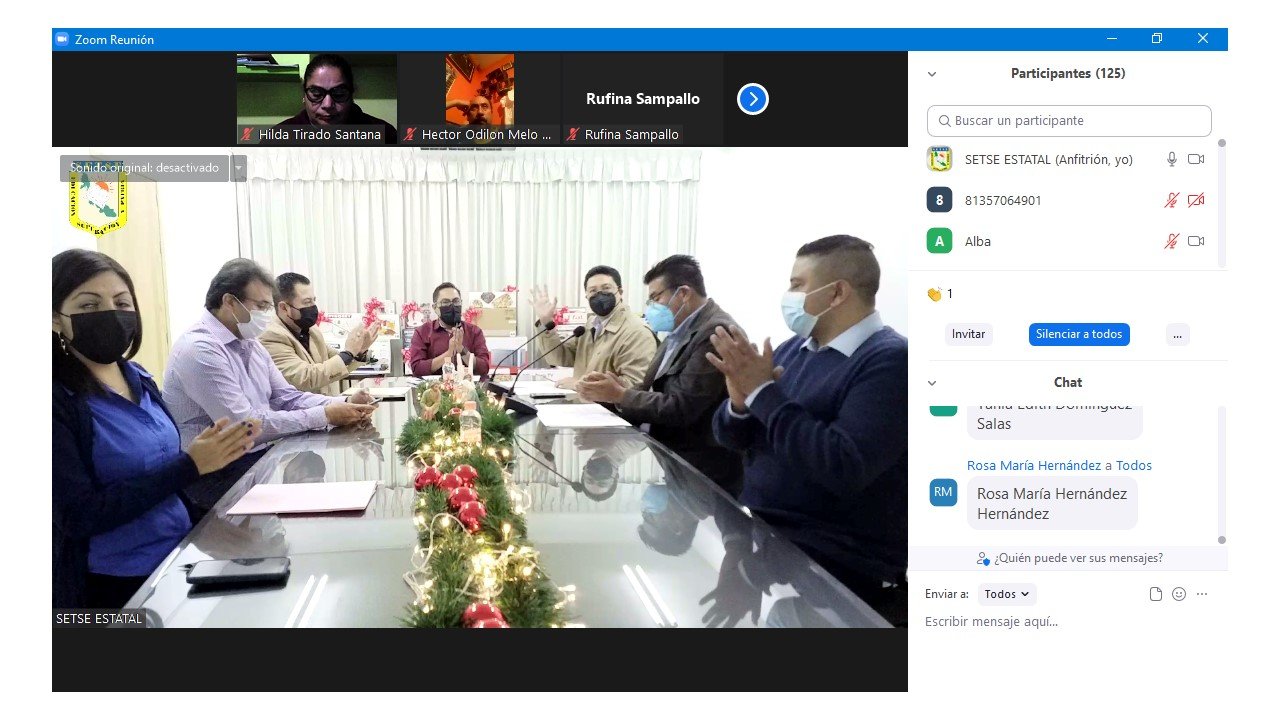1280x720 pixels.
Task: Click the RM avatar in chat
Action: coord(943,492)
